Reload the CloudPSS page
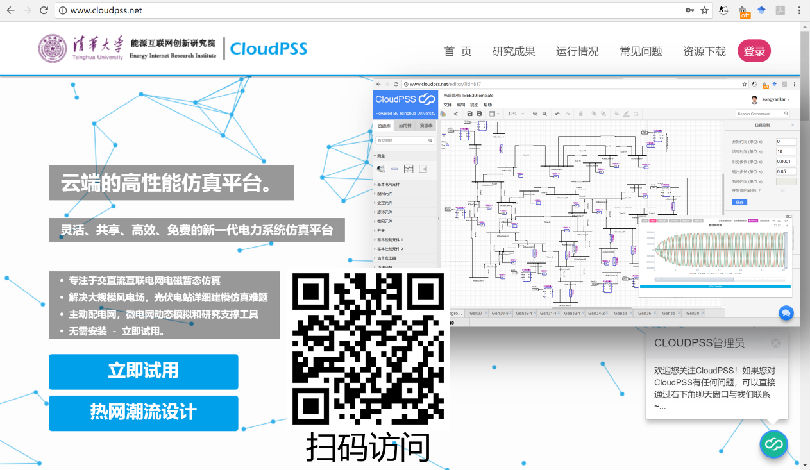Screen dimensions: 810x470 point(44,10)
